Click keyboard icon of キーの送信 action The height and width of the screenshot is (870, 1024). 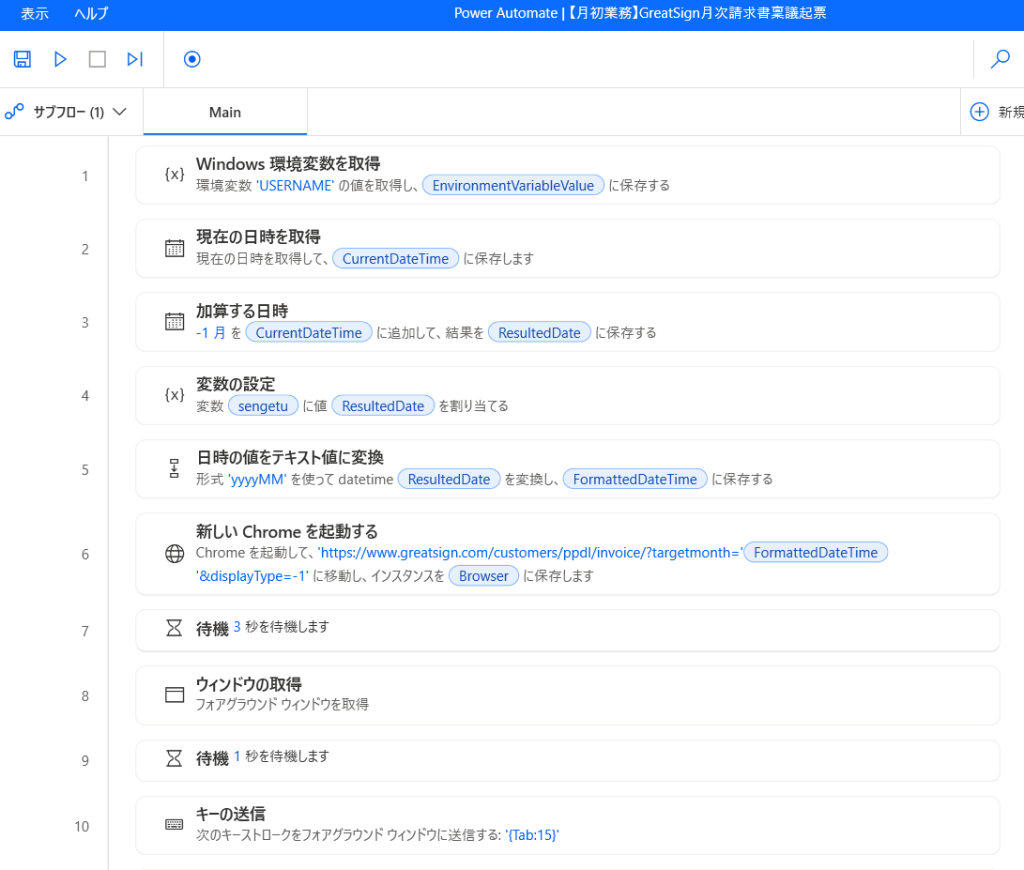(x=174, y=825)
